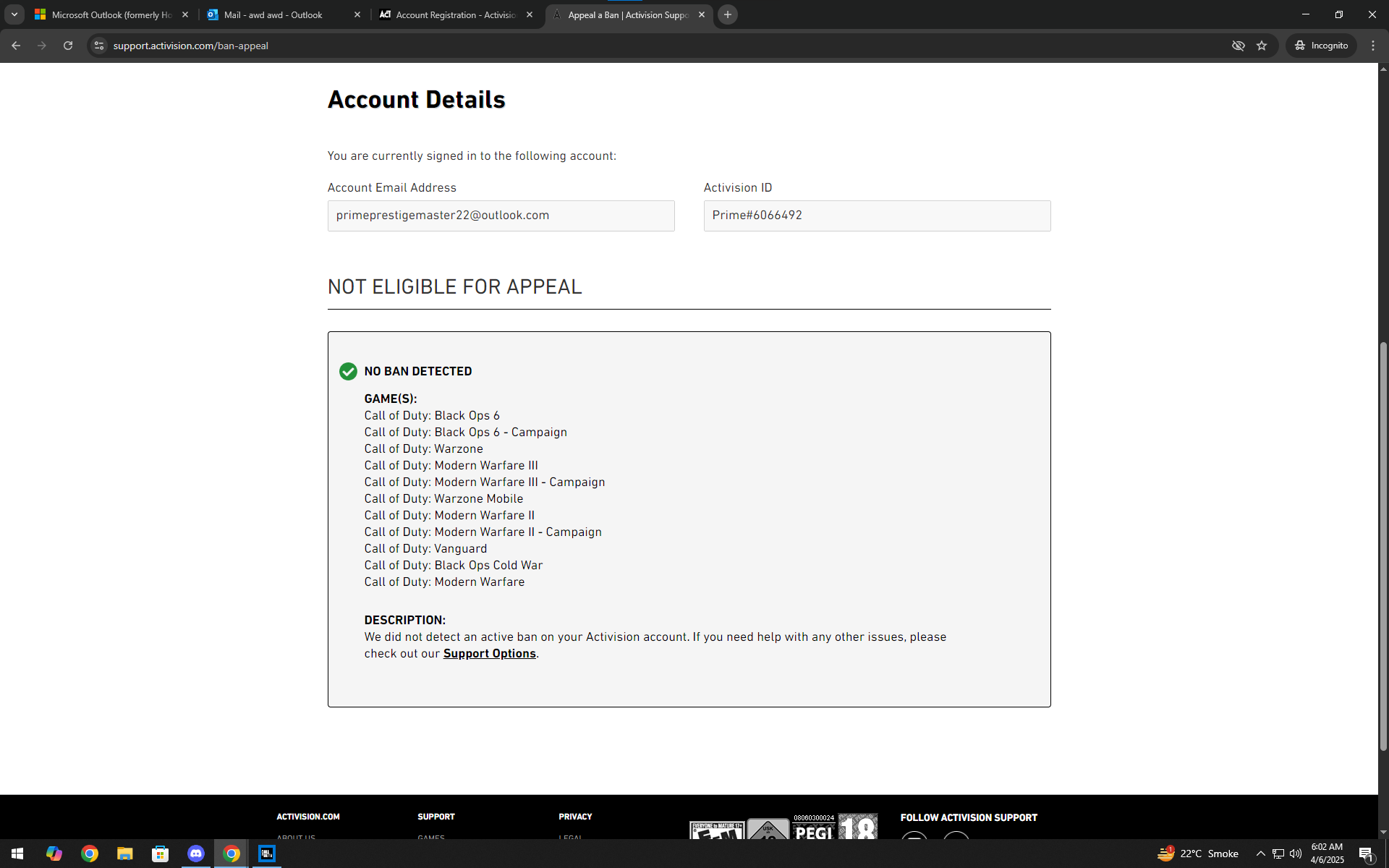Screen dimensions: 1389x868
Task: Show hidden system tray icons chevron
Action: [1260, 854]
